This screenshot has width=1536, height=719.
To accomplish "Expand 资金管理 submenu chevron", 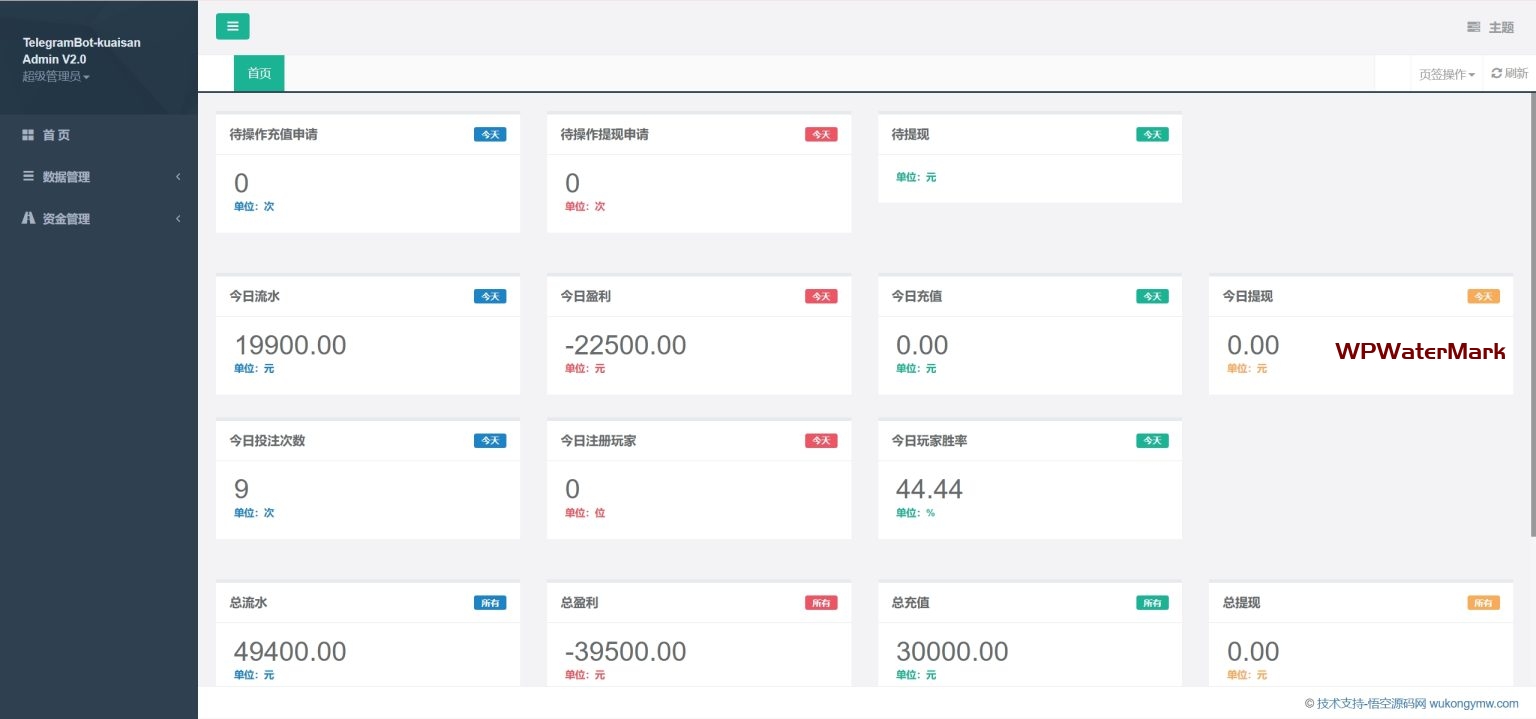I will click(x=178, y=218).
